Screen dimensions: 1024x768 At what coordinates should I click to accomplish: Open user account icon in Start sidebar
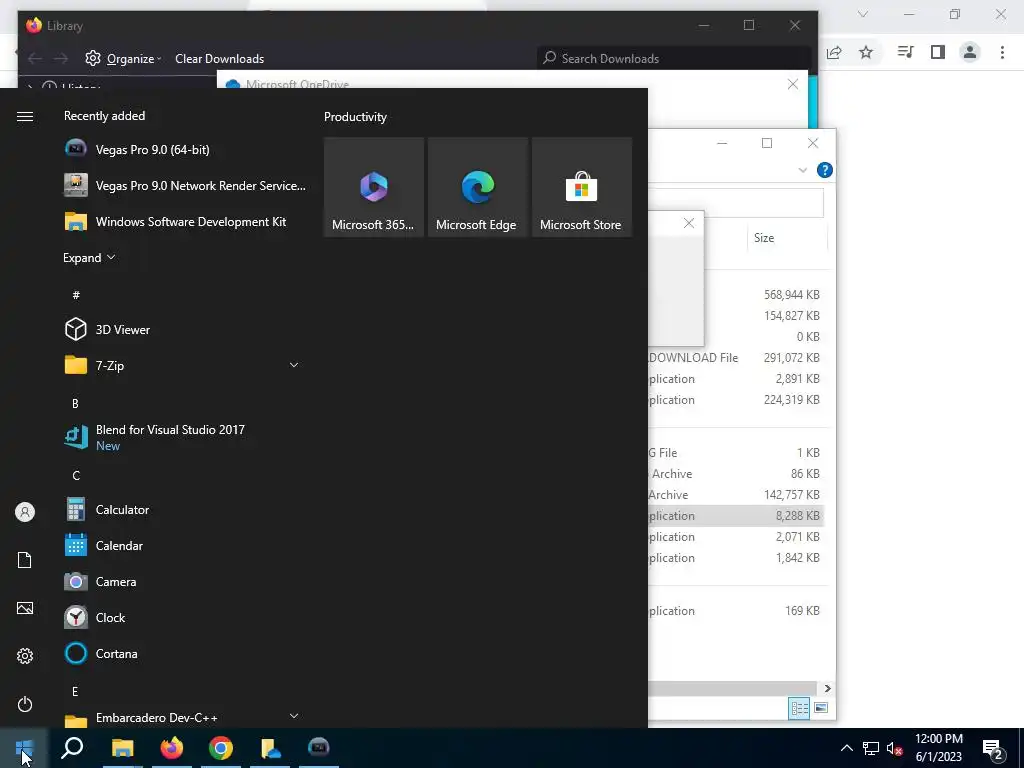point(25,512)
